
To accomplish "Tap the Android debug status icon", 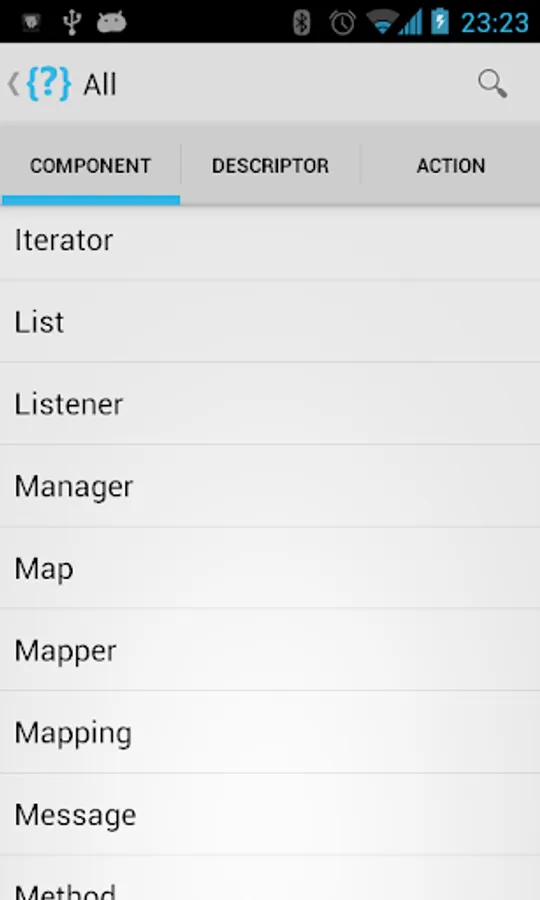I will point(111,22).
